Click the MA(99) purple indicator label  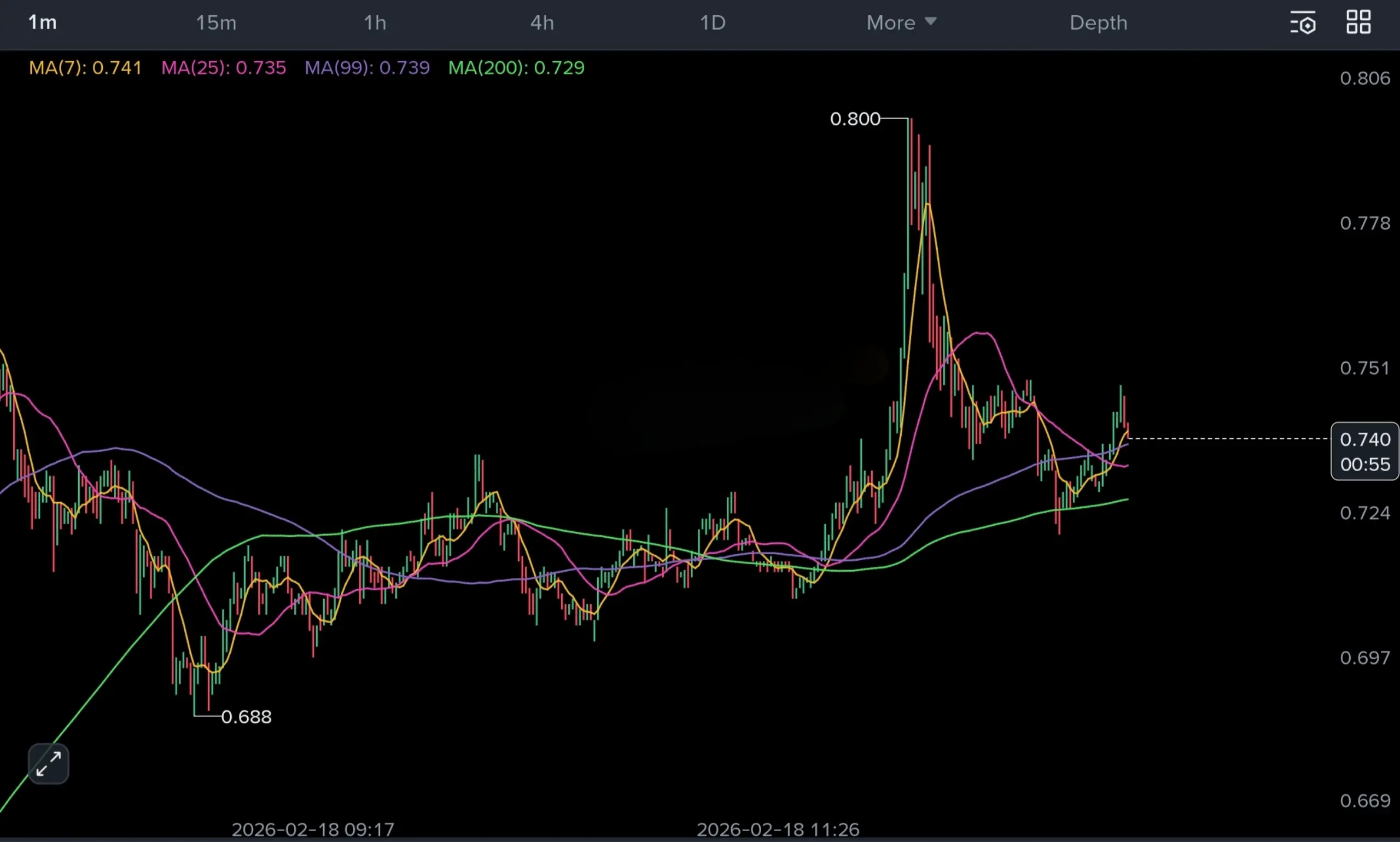[367, 67]
